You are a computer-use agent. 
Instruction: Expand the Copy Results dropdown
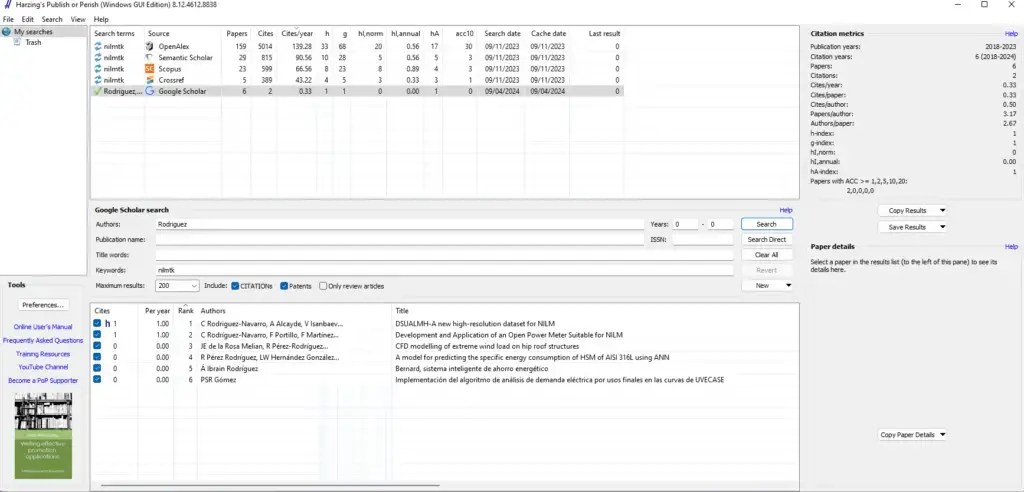coord(942,211)
